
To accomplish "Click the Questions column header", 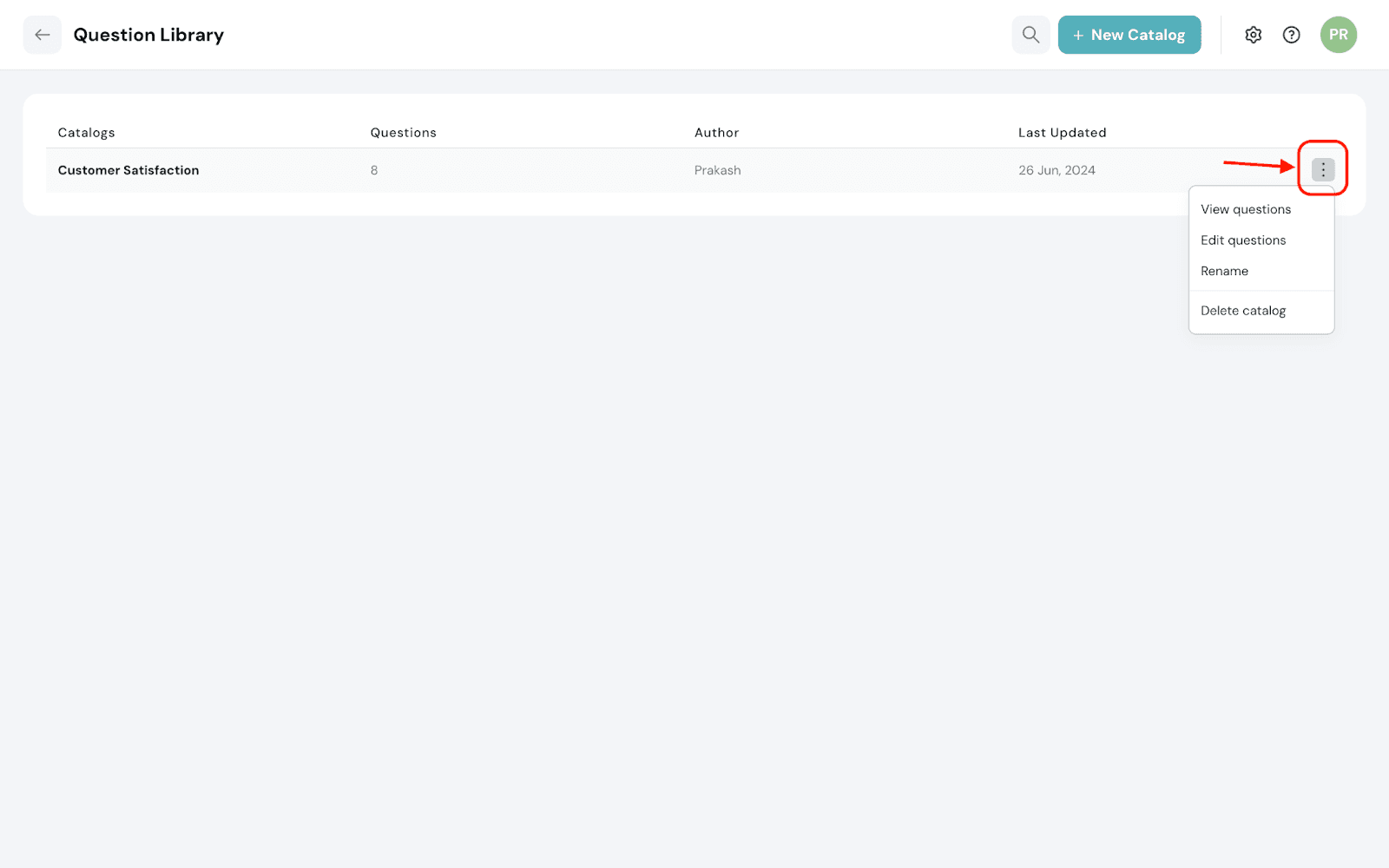I will [x=403, y=133].
